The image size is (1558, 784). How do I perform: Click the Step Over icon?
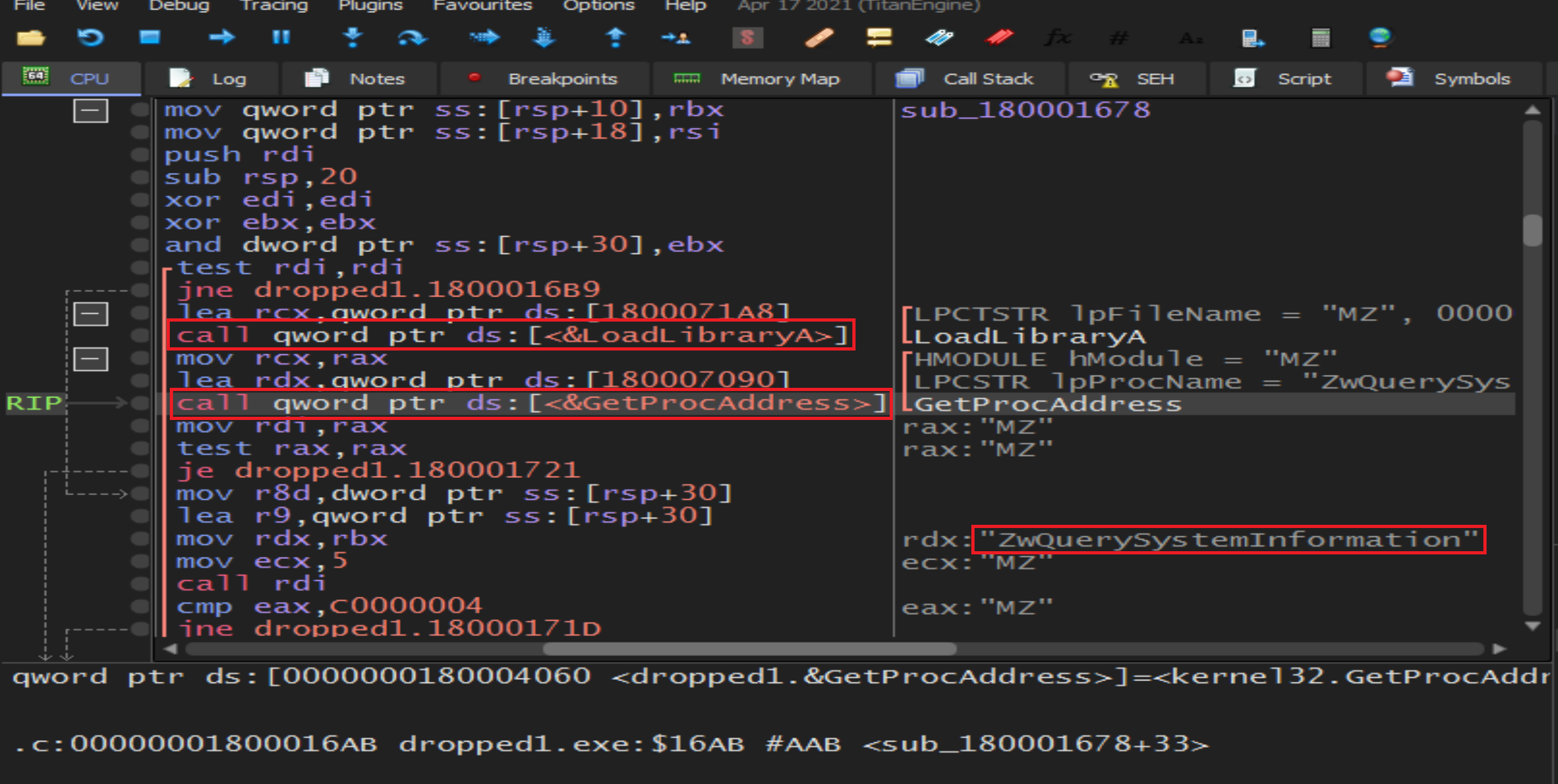[412, 38]
